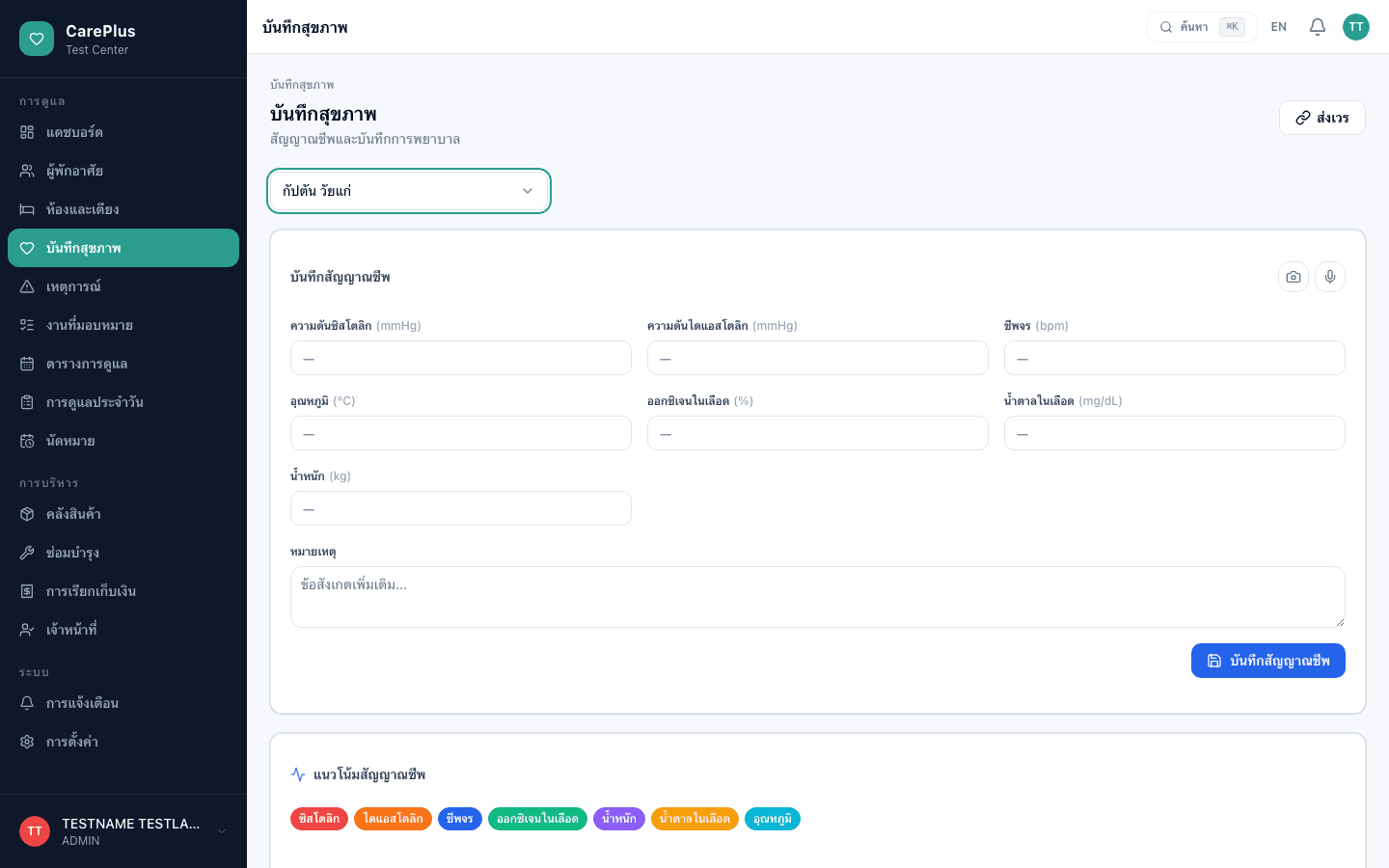The height and width of the screenshot is (868, 1389).
Task: Select บันทึกสุขภาพ in the sidebar
Action: (x=123, y=248)
